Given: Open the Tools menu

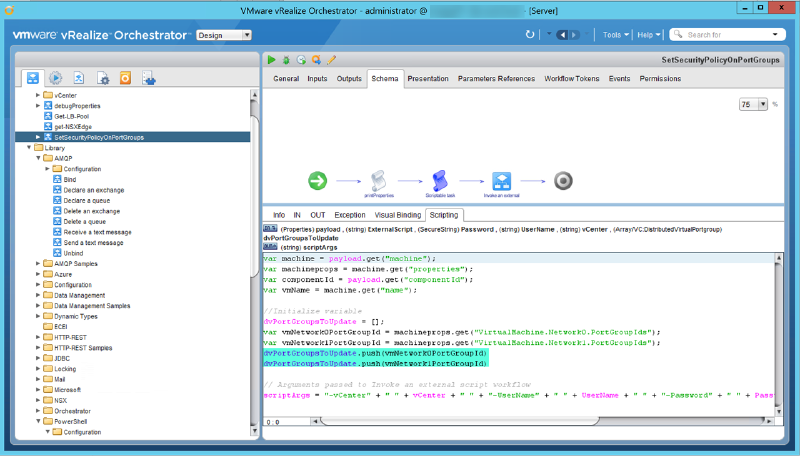Looking at the screenshot, I should click(x=615, y=35).
